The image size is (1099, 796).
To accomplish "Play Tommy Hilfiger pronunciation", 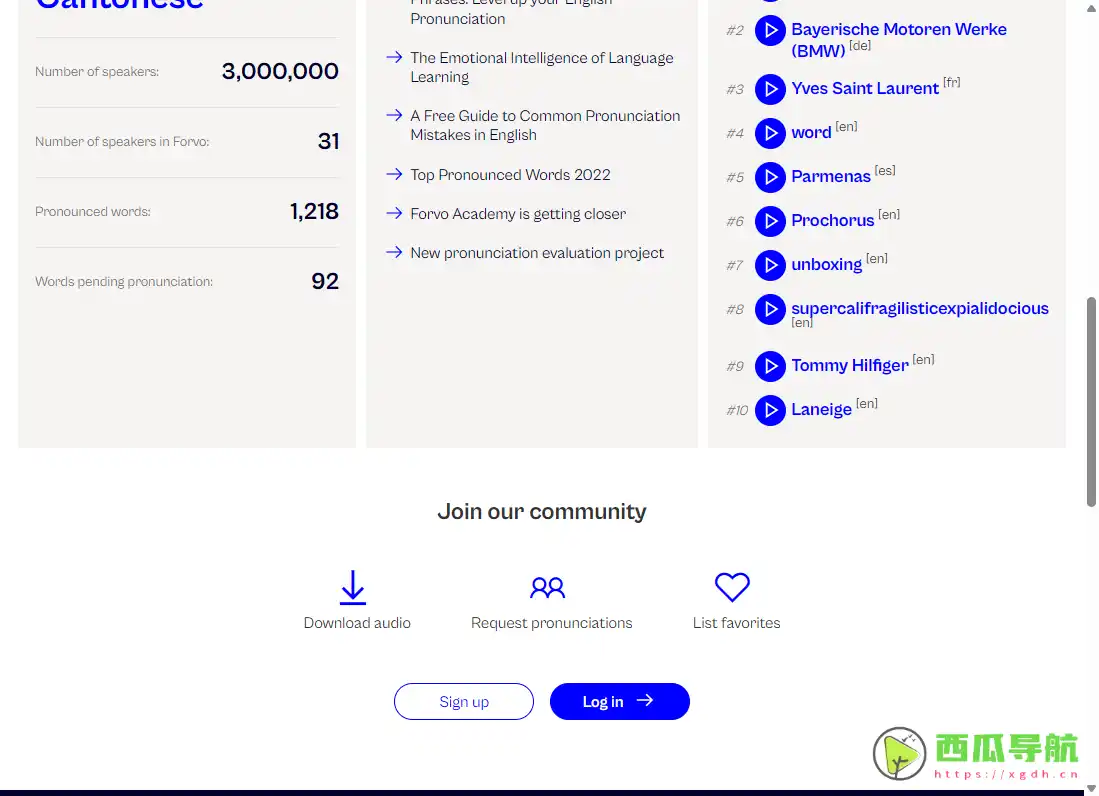I will pyautogui.click(x=770, y=366).
